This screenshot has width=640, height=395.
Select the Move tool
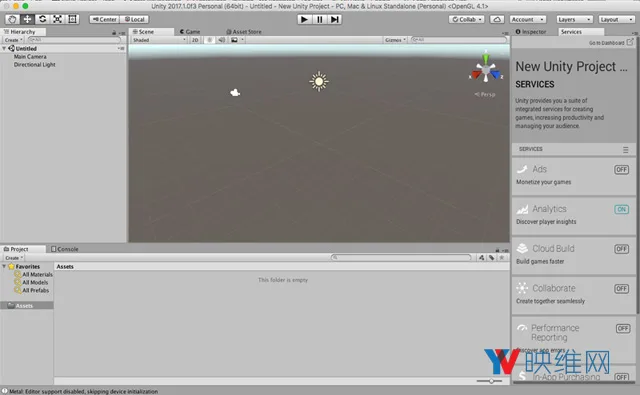(27, 19)
